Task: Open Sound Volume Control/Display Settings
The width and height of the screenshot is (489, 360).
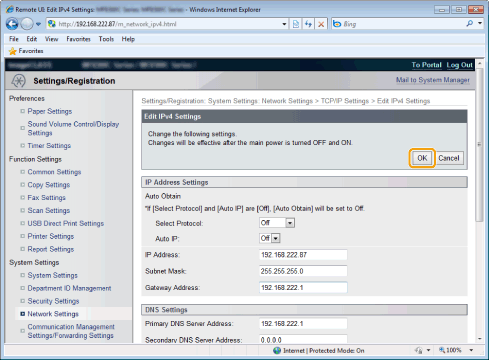Action: coord(73,128)
